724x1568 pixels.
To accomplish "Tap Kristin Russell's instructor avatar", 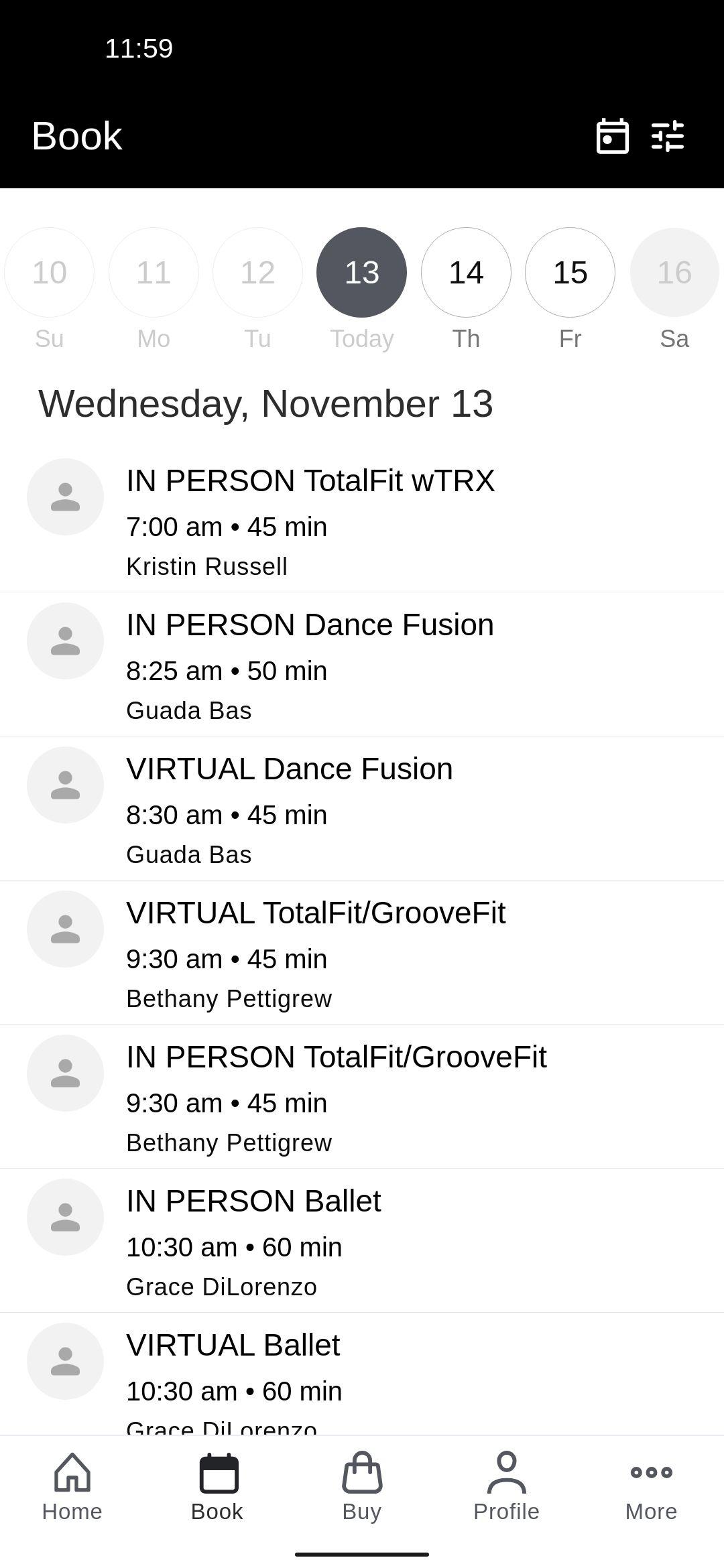I will [x=65, y=497].
